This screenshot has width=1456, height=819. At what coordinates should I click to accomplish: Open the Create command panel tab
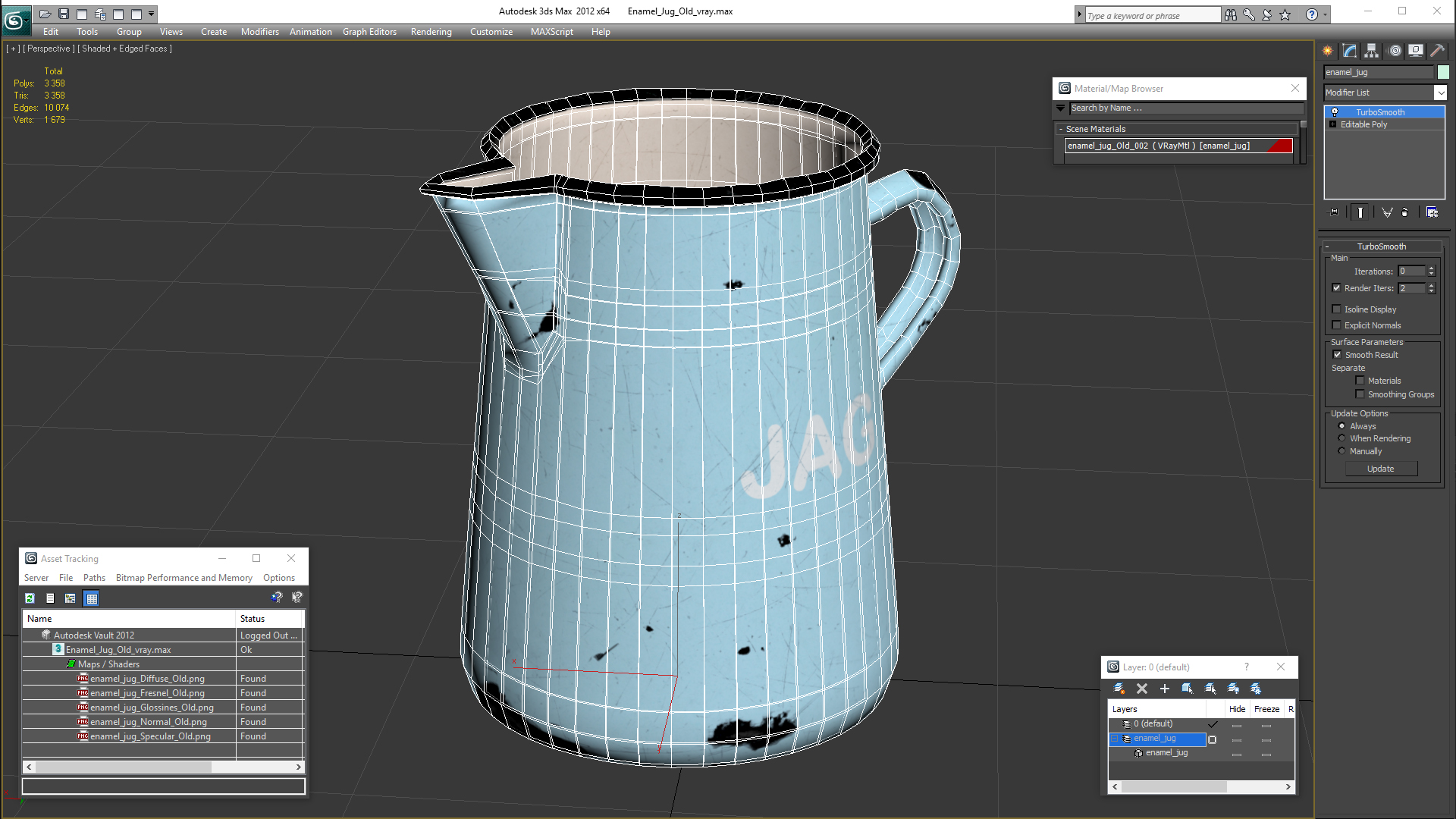point(1328,51)
